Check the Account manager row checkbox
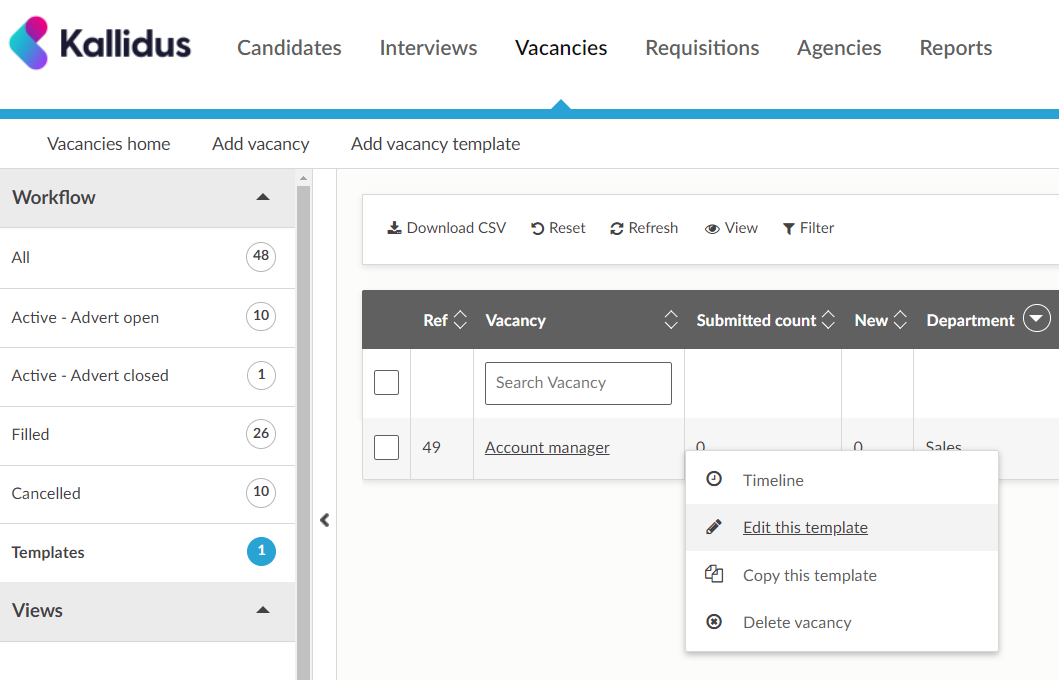Viewport: 1059px width, 680px height. (386, 447)
